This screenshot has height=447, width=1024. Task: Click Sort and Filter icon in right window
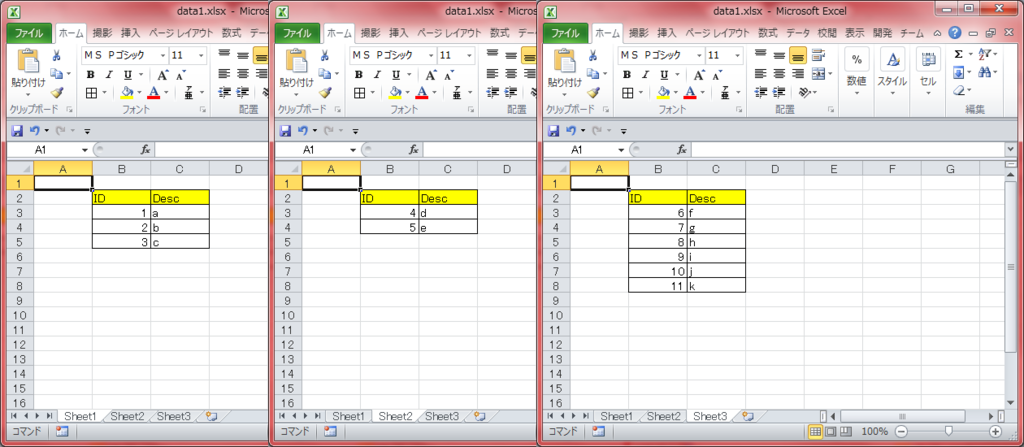pos(984,54)
